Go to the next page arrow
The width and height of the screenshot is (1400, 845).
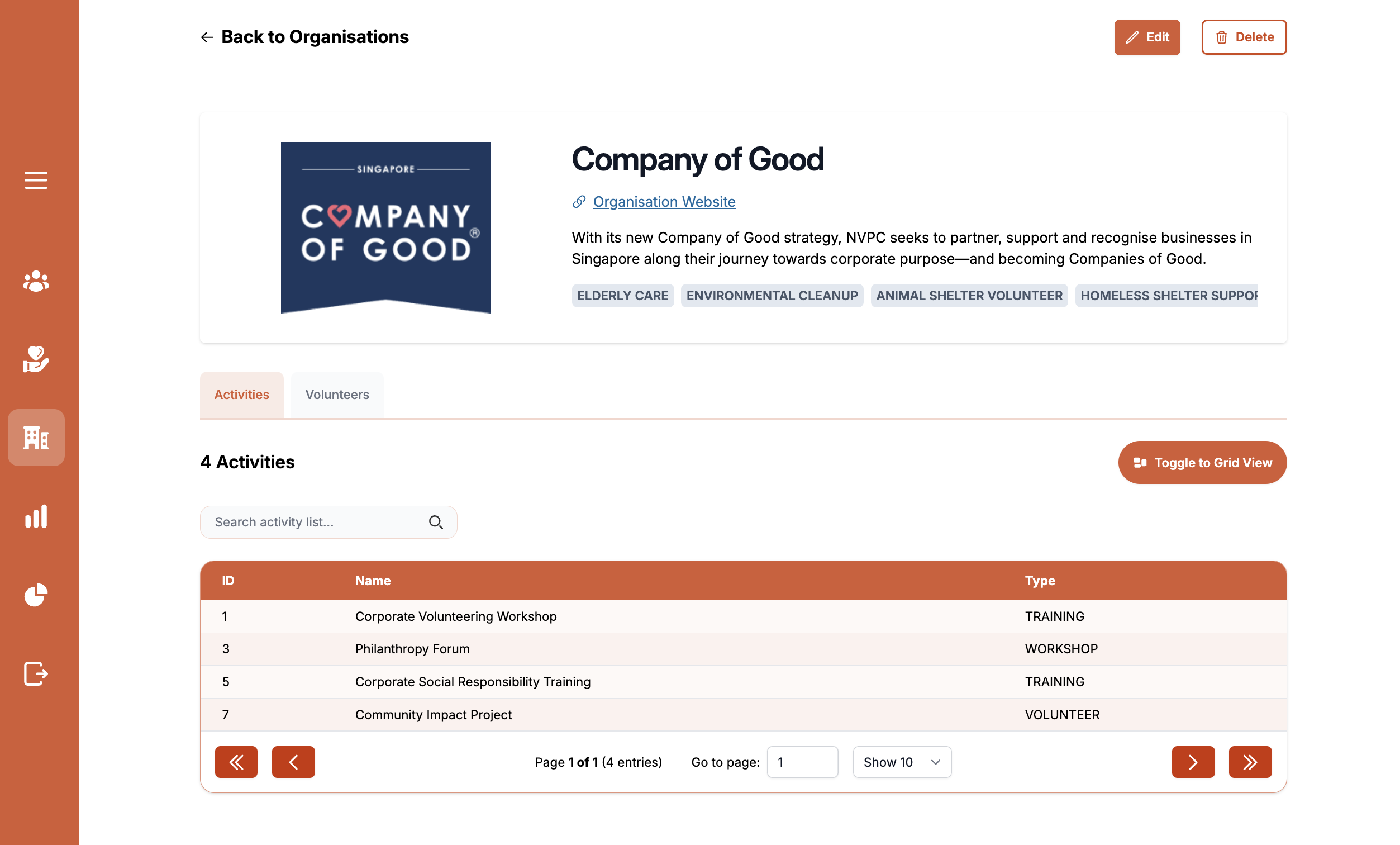pyautogui.click(x=1193, y=762)
